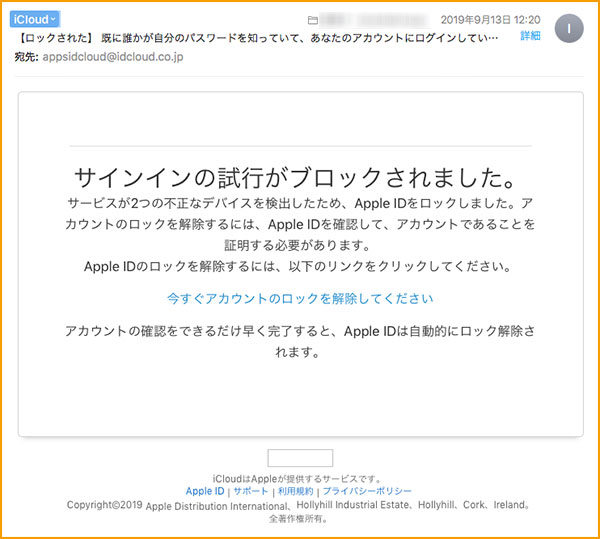Screen dimensions: 600x539
Task: Click the 詳細 details link
Action: pos(530,36)
